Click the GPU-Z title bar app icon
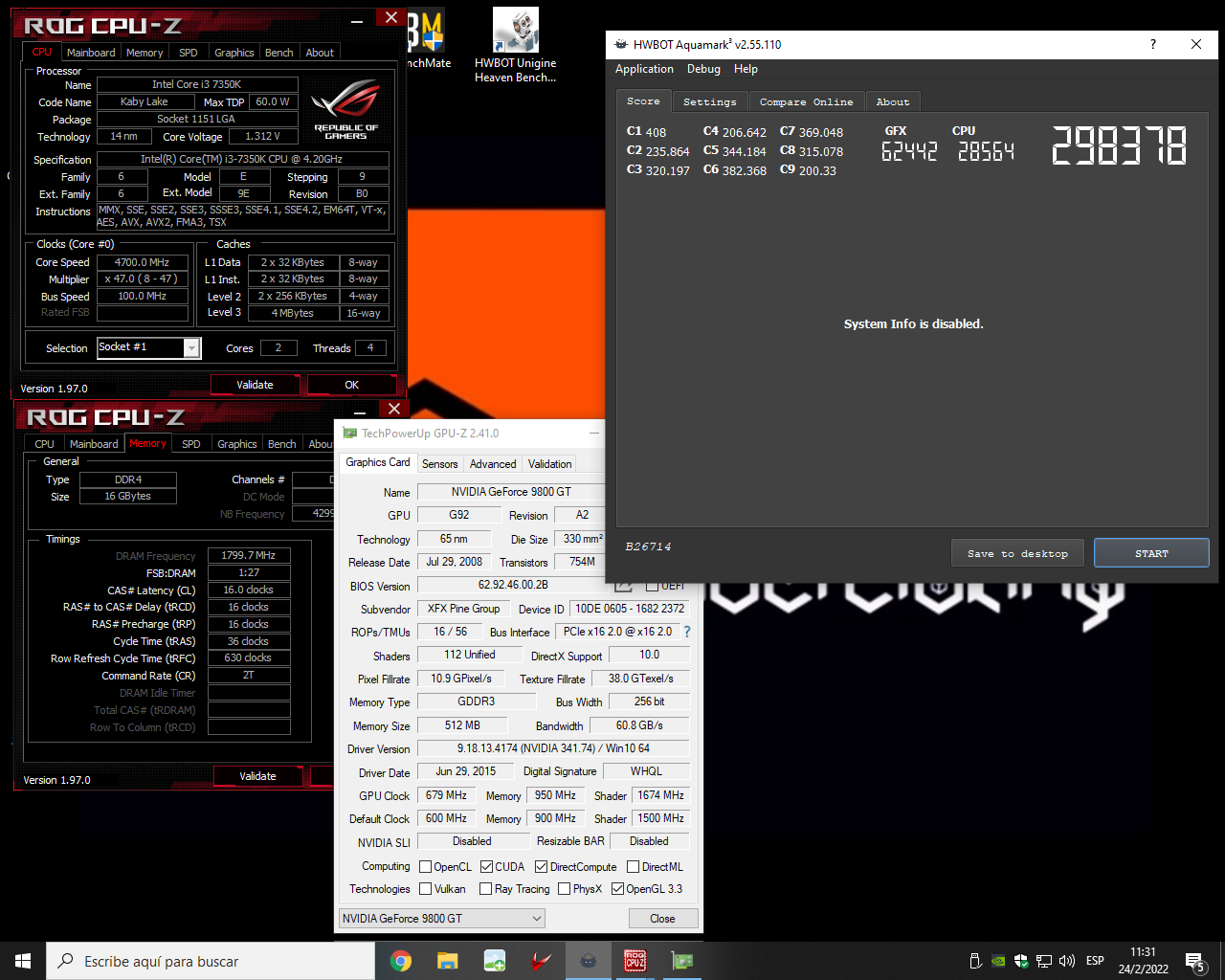 point(350,434)
